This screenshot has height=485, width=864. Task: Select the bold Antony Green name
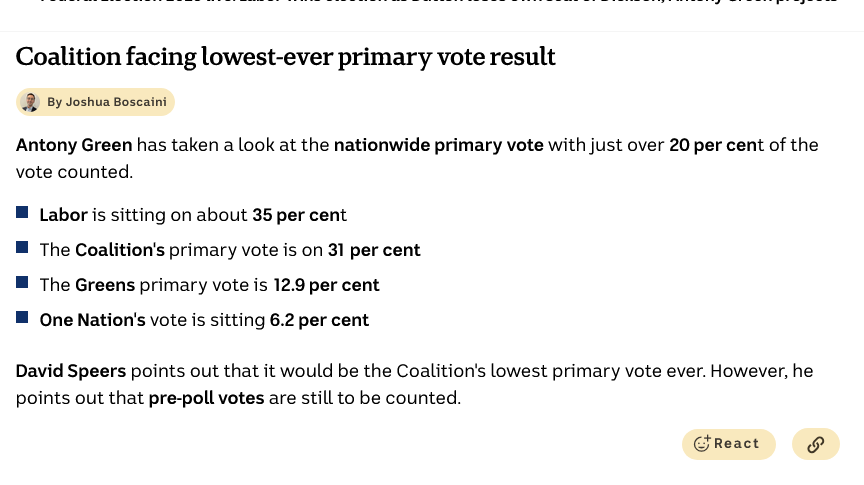point(74,145)
